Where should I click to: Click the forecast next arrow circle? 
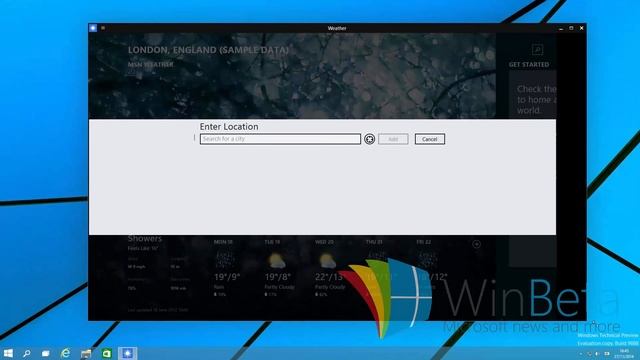click(476, 244)
